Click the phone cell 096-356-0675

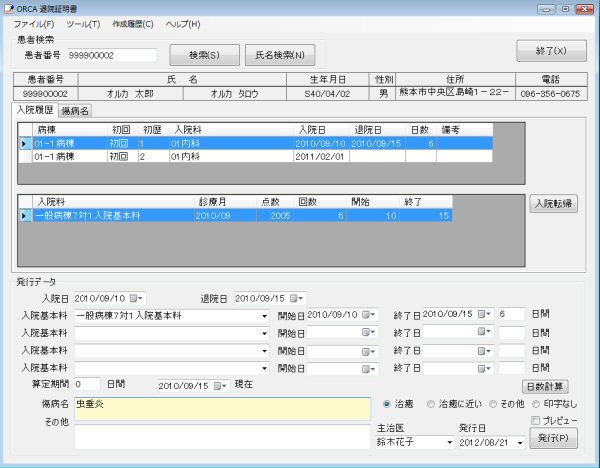tap(551, 94)
